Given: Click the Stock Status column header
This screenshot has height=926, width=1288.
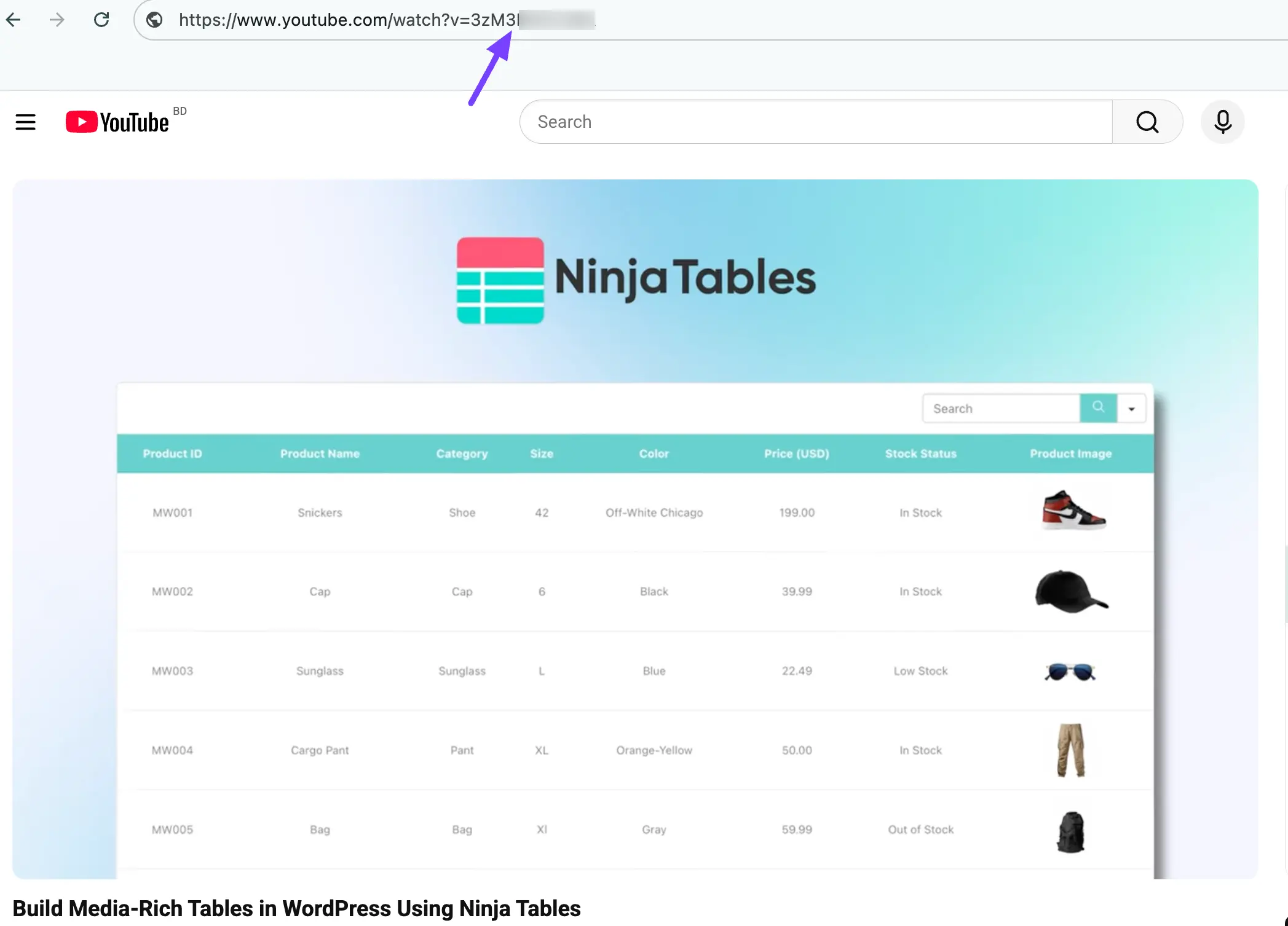Looking at the screenshot, I should 920,453.
